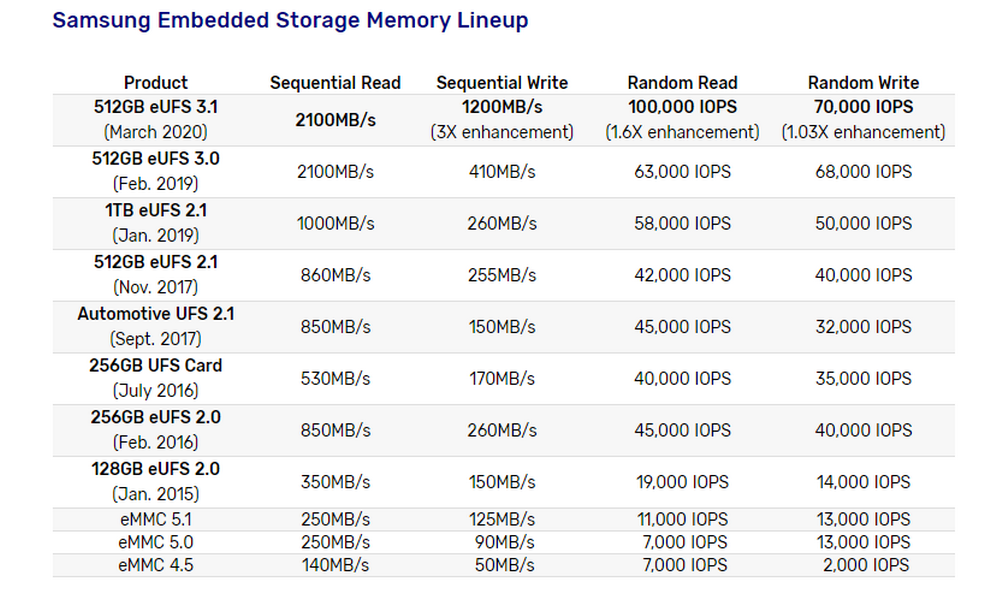The height and width of the screenshot is (600, 997).
Task: Click the 1TB eUFS 2.1 product name
Action: [156, 211]
